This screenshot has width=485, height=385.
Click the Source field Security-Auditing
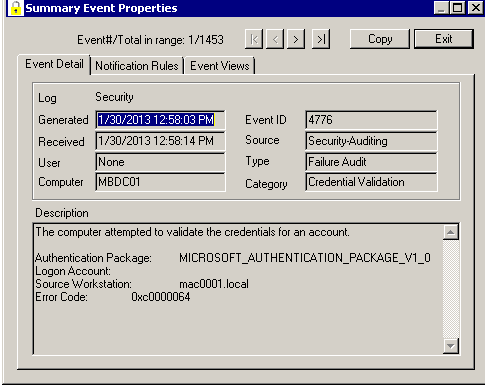[371, 141]
